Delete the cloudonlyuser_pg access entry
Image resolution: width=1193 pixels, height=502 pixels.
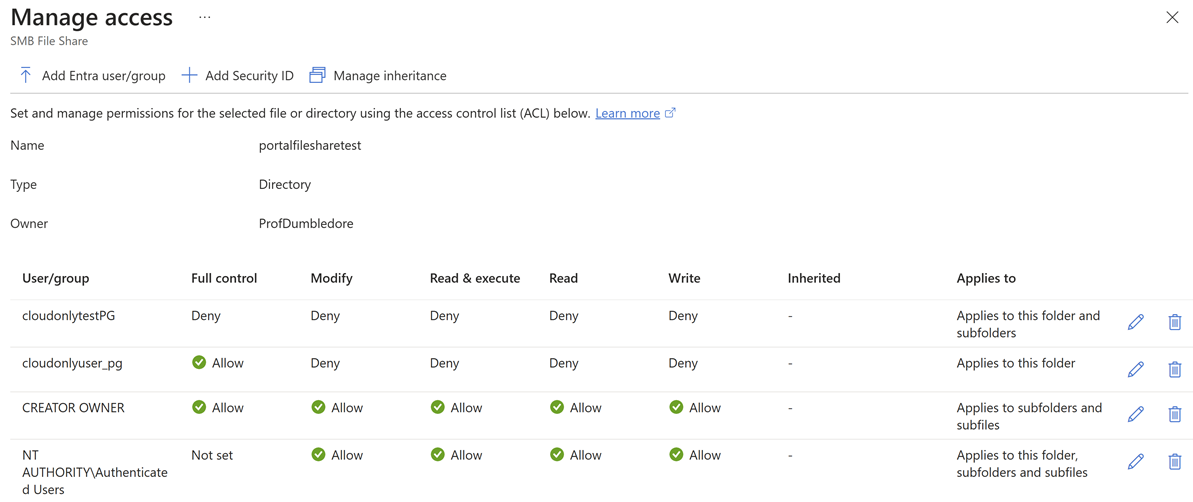[x=1174, y=369]
